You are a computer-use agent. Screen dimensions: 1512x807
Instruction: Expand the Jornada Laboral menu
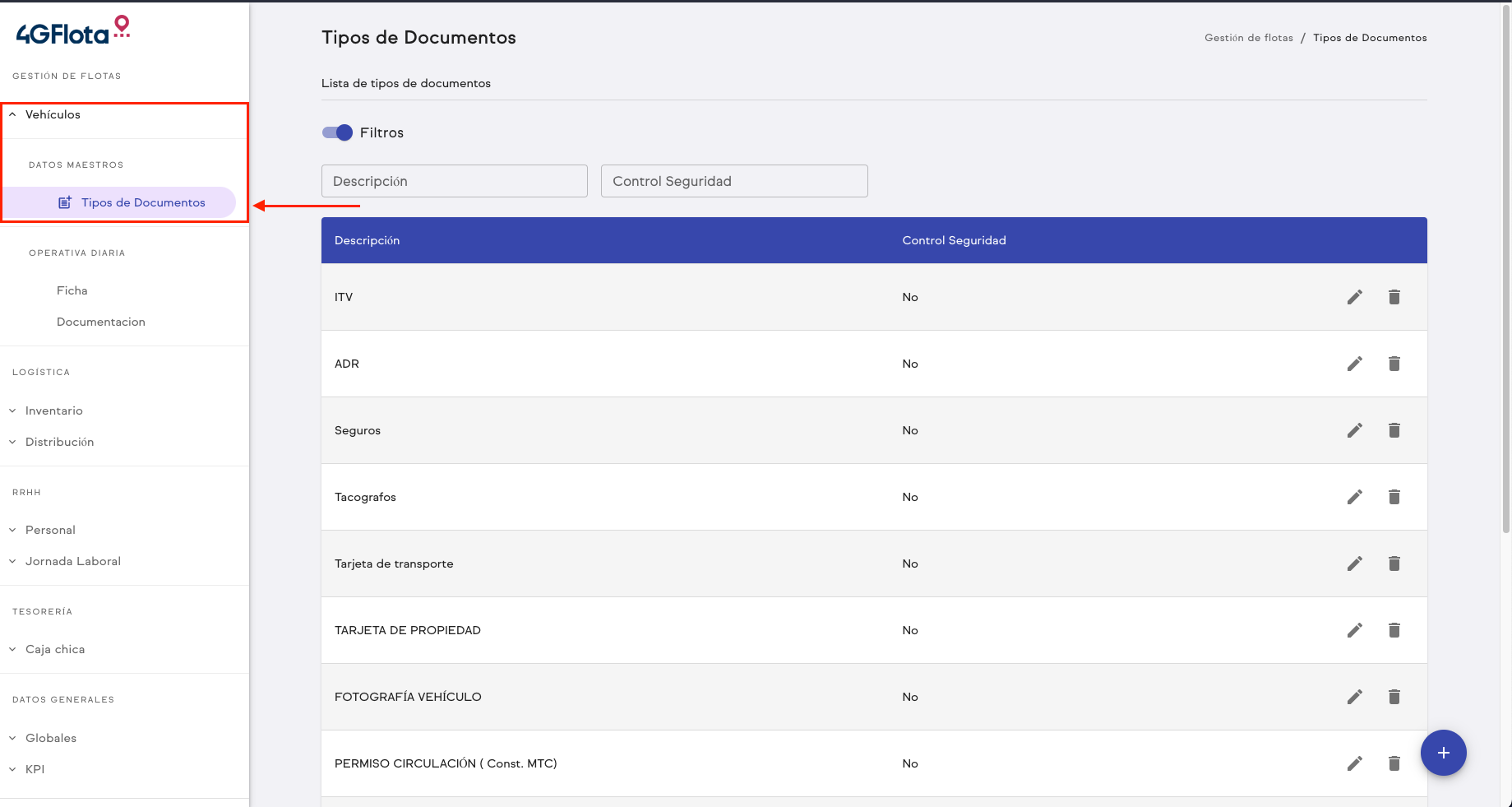72,561
